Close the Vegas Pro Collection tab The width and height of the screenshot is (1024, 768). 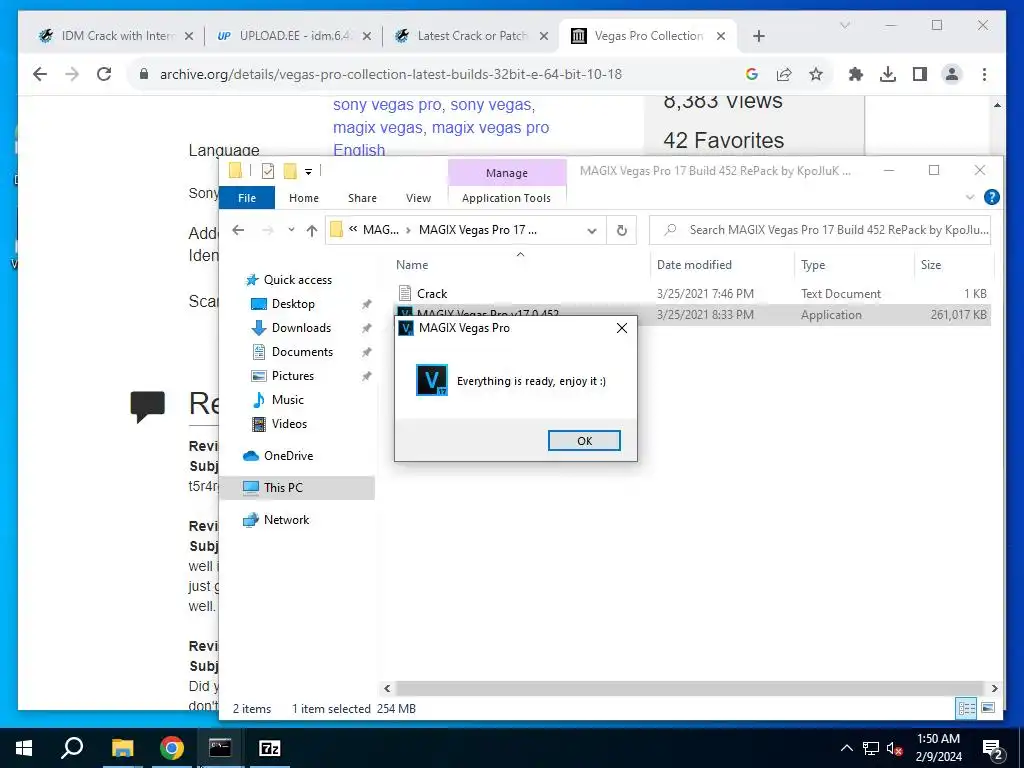721,36
